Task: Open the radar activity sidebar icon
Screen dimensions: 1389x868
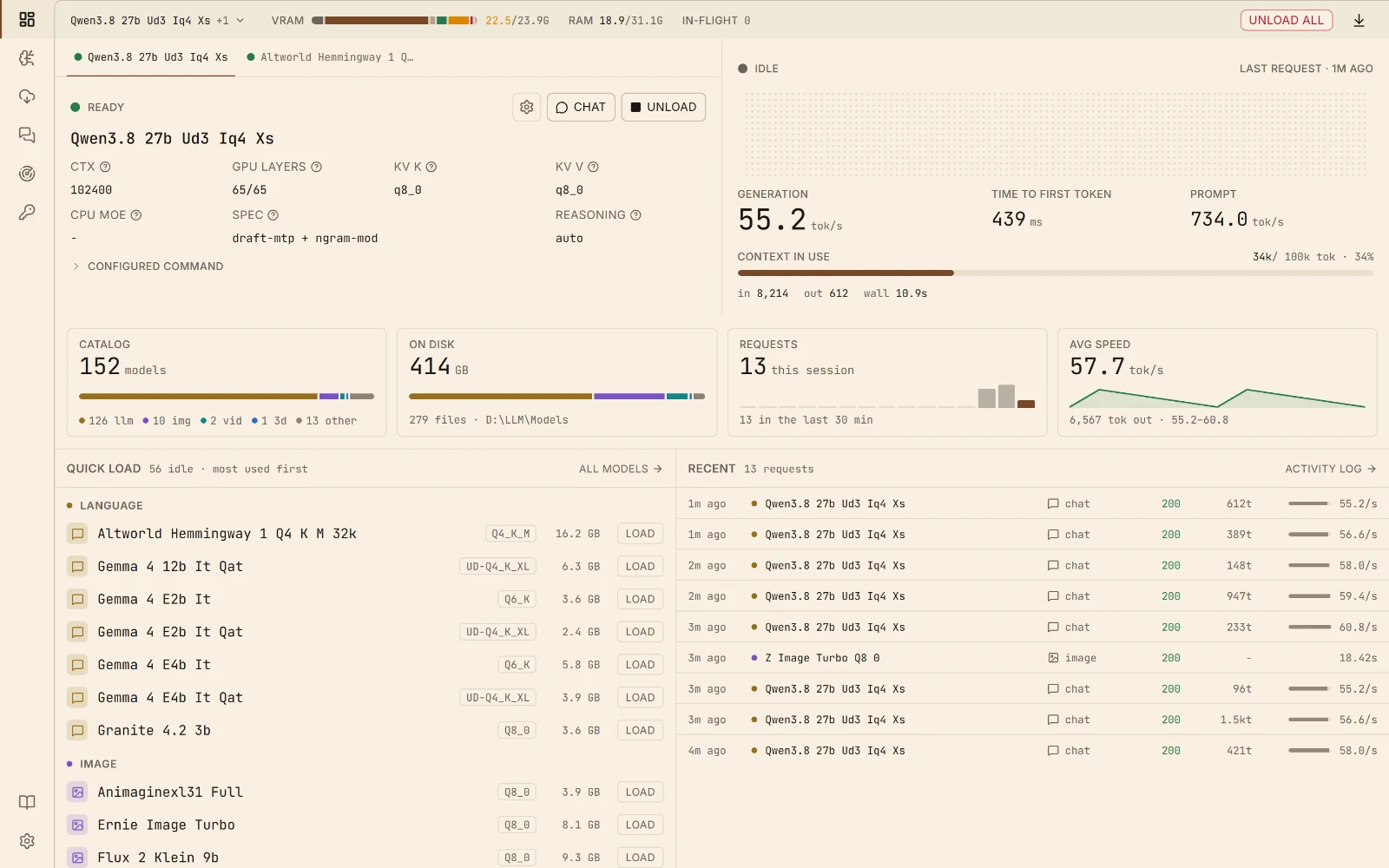Action: (x=27, y=174)
